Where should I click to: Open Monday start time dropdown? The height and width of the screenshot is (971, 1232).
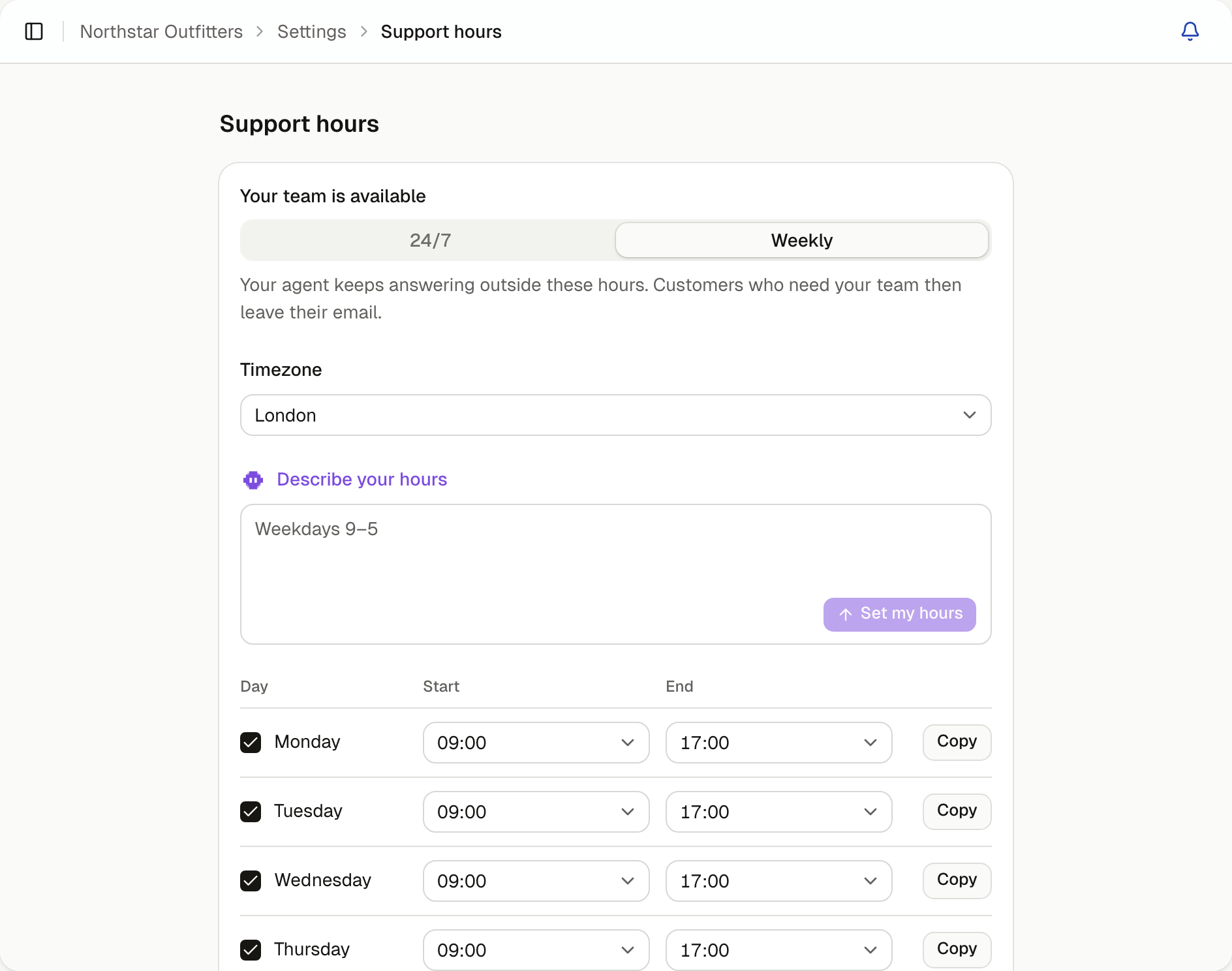click(536, 743)
